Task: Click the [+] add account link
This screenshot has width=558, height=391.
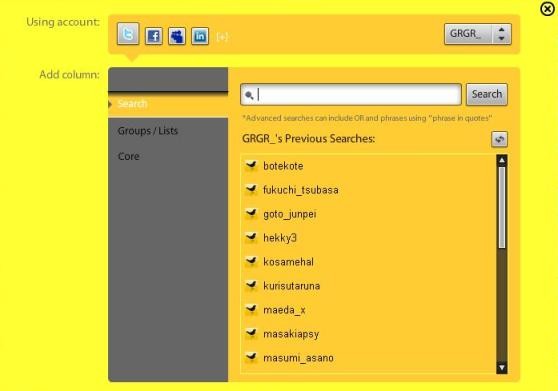Action: coord(222,37)
